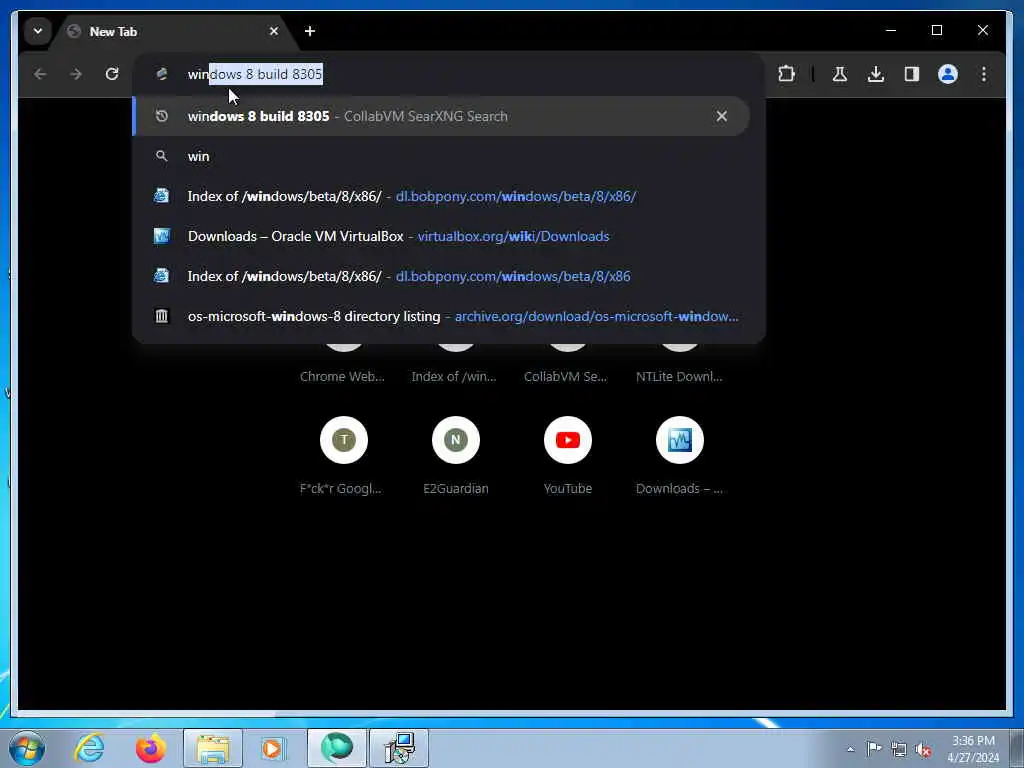Open Downloads – Oracle VM VirtualBox suggestion
The image size is (1024, 768).
pos(441,236)
